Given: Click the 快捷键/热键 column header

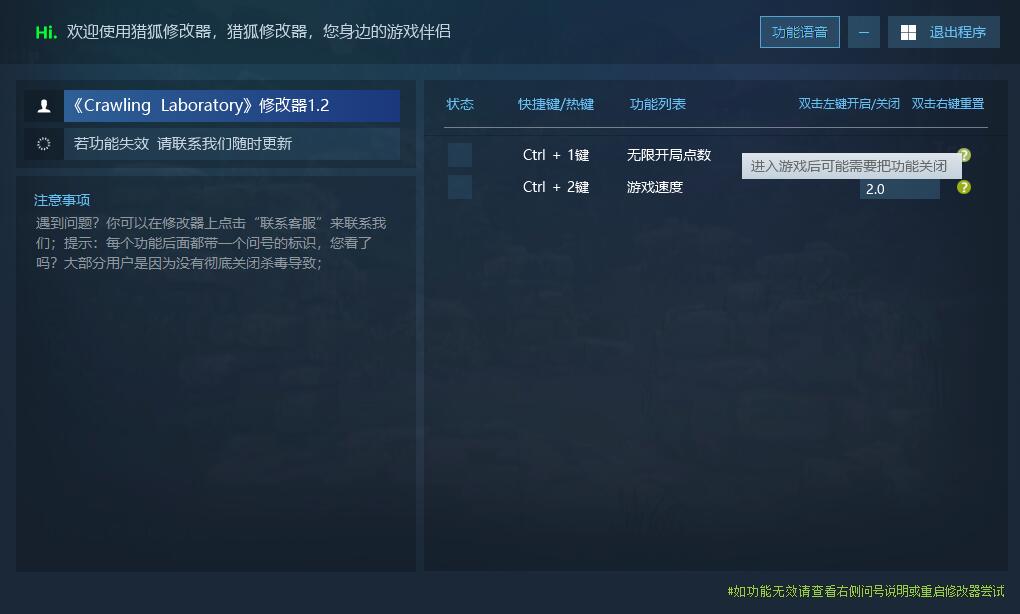Looking at the screenshot, I should 556,104.
